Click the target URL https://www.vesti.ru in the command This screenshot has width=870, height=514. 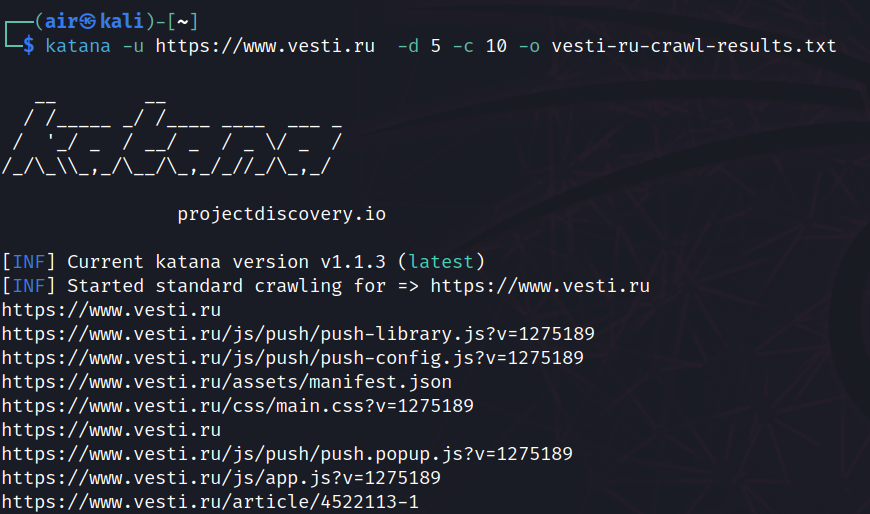tap(265, 46)
